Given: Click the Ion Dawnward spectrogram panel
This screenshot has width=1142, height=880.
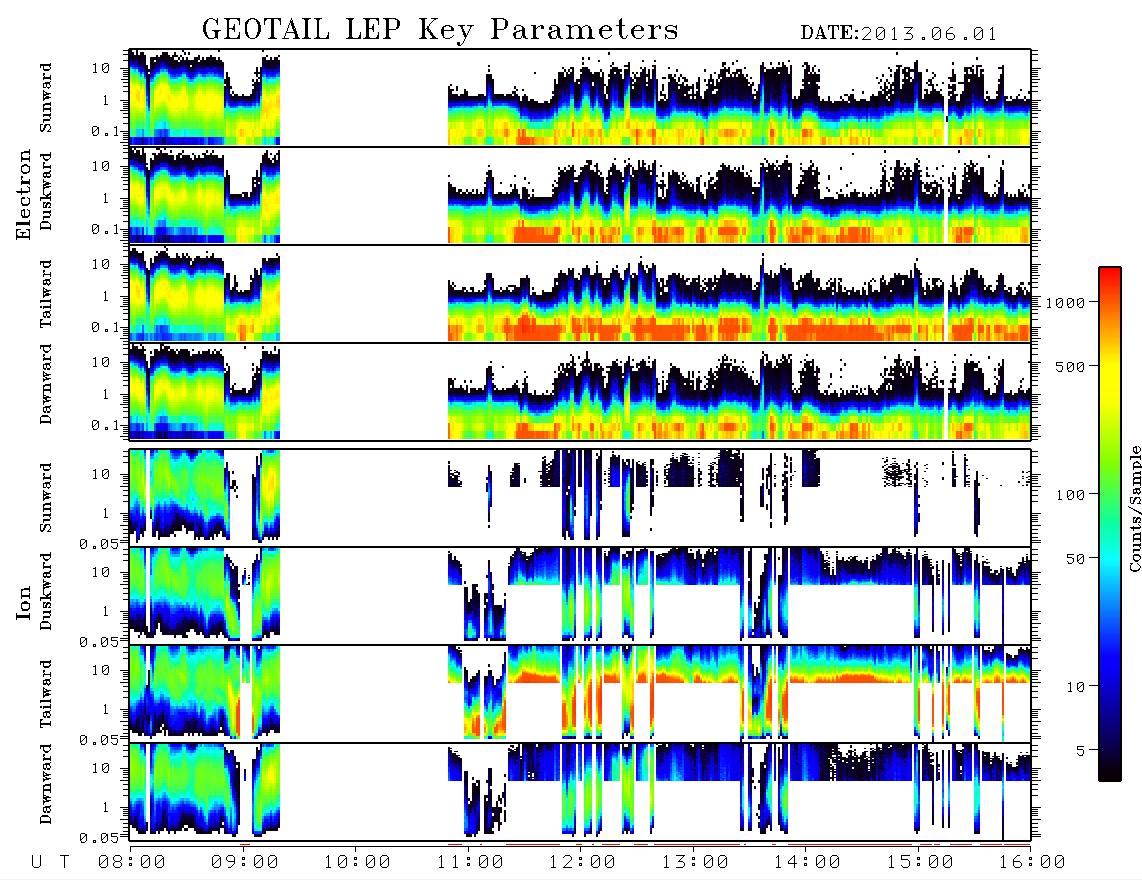Looking at the screenshot, I should pos(580,791).
